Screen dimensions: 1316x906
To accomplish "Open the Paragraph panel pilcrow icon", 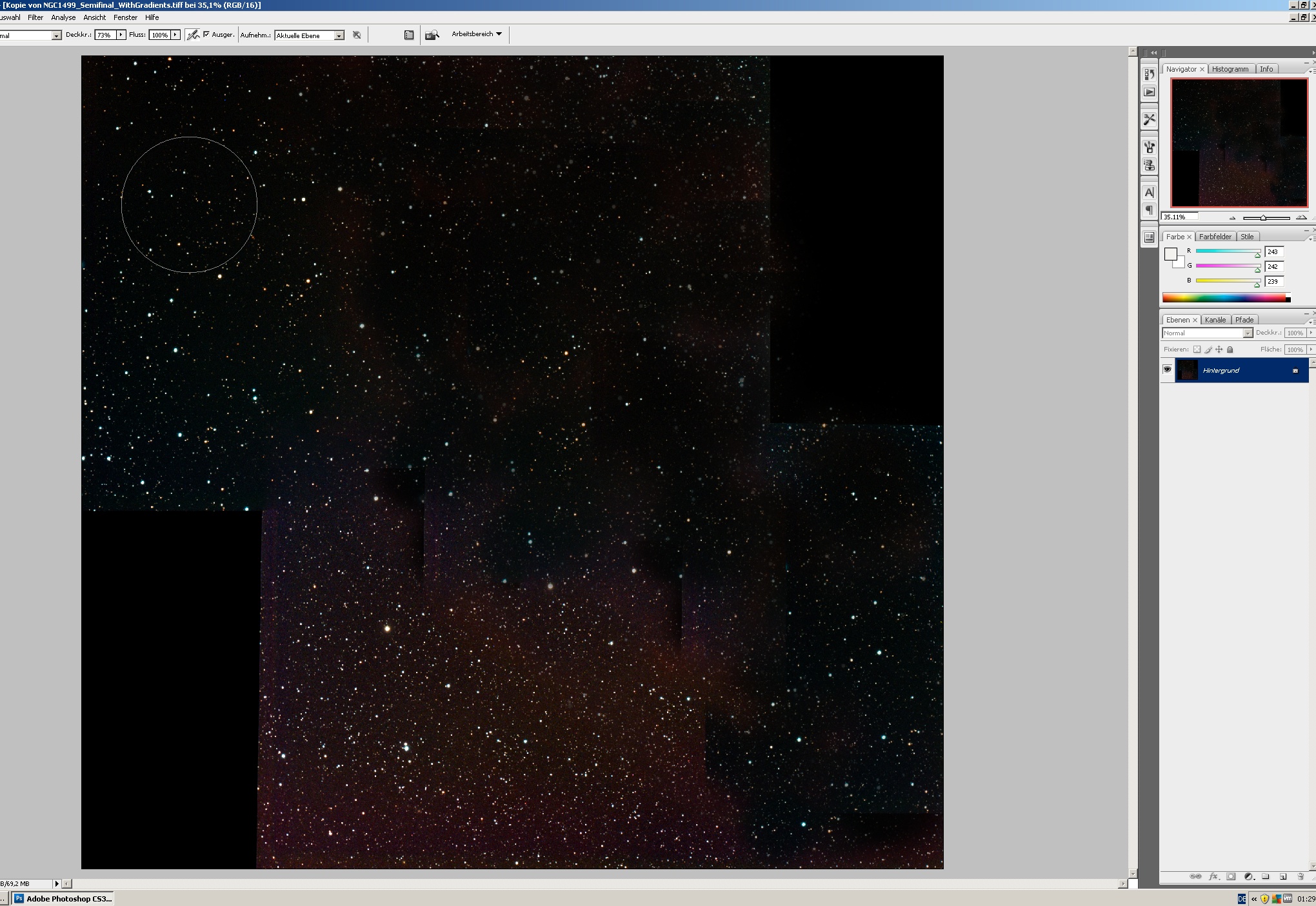I will (x=1149, y=210).
